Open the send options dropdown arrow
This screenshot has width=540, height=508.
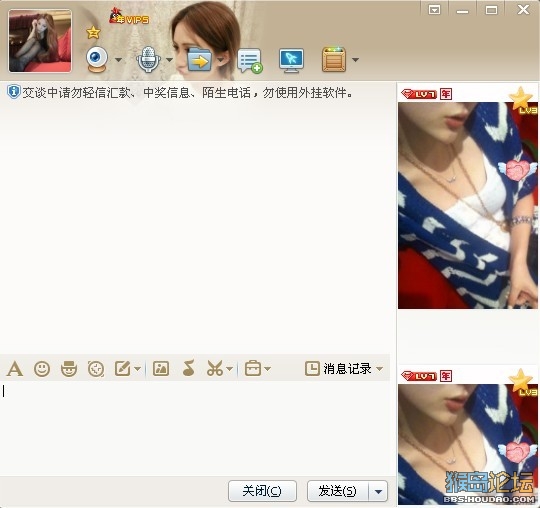378,491
